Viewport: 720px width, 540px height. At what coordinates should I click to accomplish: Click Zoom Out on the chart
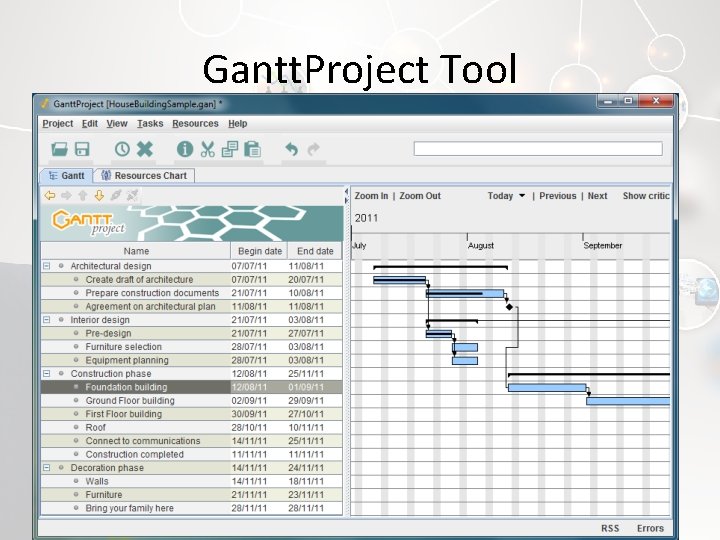(420, 196)
